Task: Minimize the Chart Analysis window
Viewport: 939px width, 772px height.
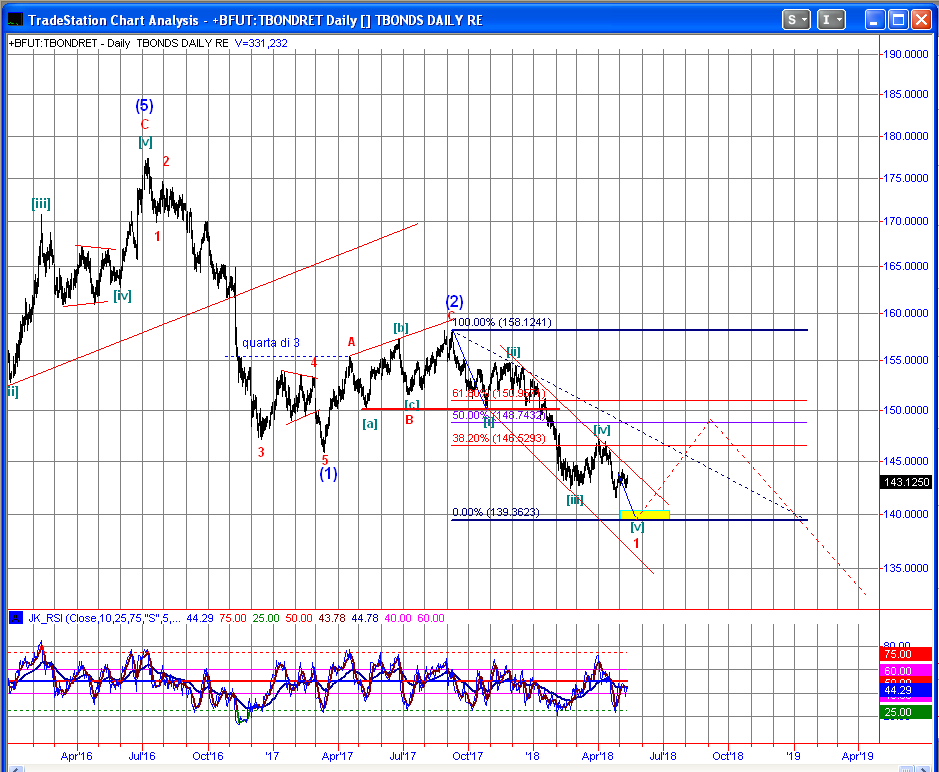Action: pos(875,20)
